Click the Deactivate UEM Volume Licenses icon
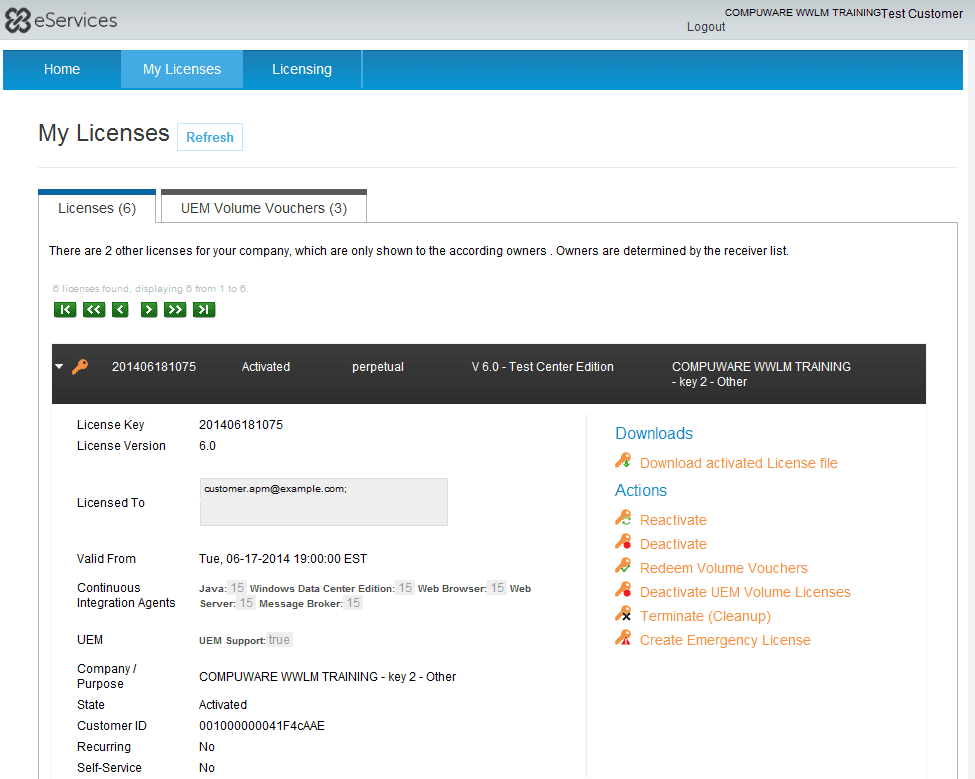The width and height of the screenshot is (975, 779). (x=623, y=590)
